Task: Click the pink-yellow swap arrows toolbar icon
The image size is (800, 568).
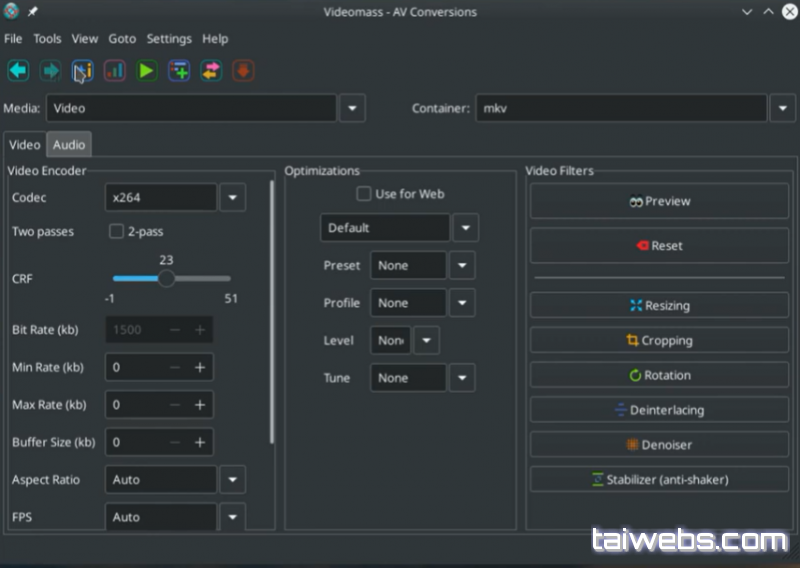Action: click(x=211, y=71)
